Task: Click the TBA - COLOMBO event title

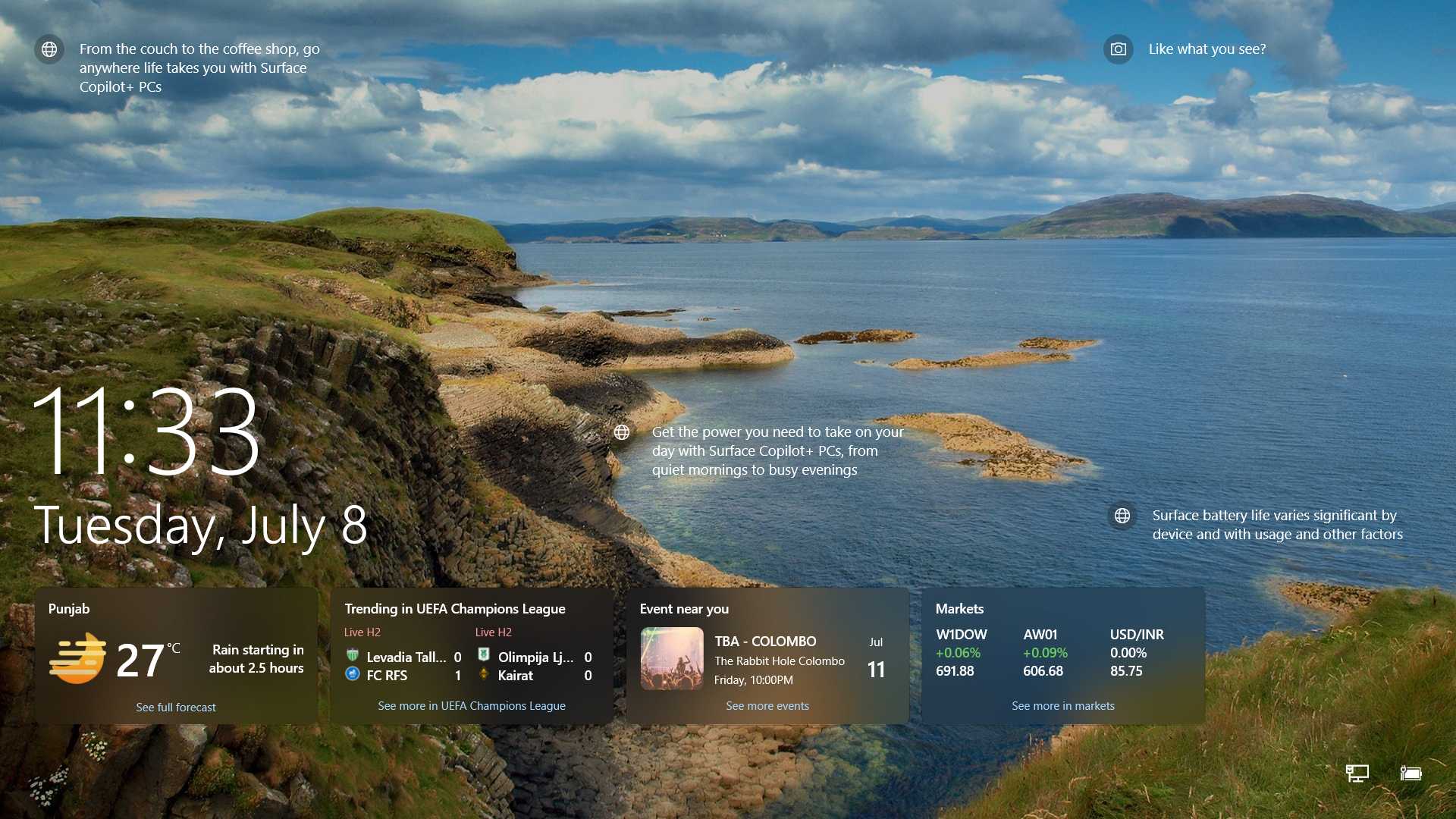Action: point(765,642)
